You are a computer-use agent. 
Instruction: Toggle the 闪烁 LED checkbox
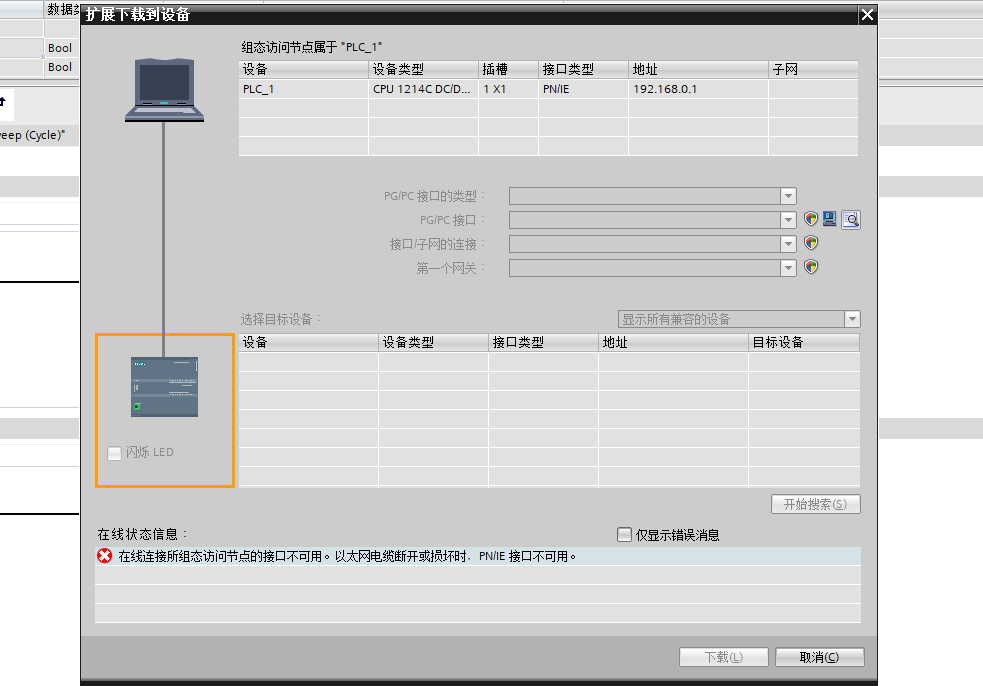114,453
